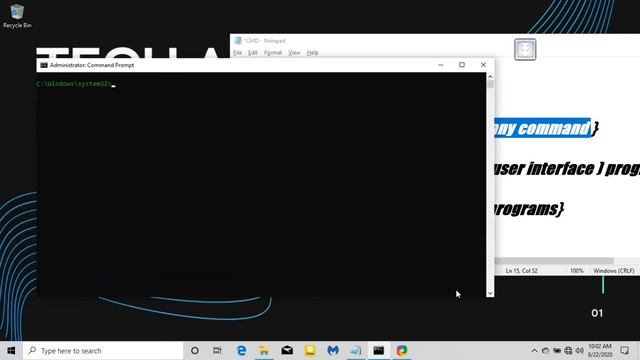Select the Command Prompt taskbar icon
This screenshot has height=360, width=640.
(379, 351)
